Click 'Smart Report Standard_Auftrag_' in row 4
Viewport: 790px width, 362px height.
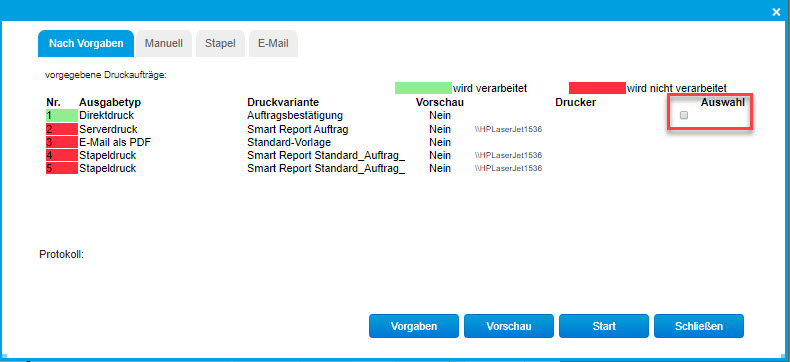tap(326, 155)
